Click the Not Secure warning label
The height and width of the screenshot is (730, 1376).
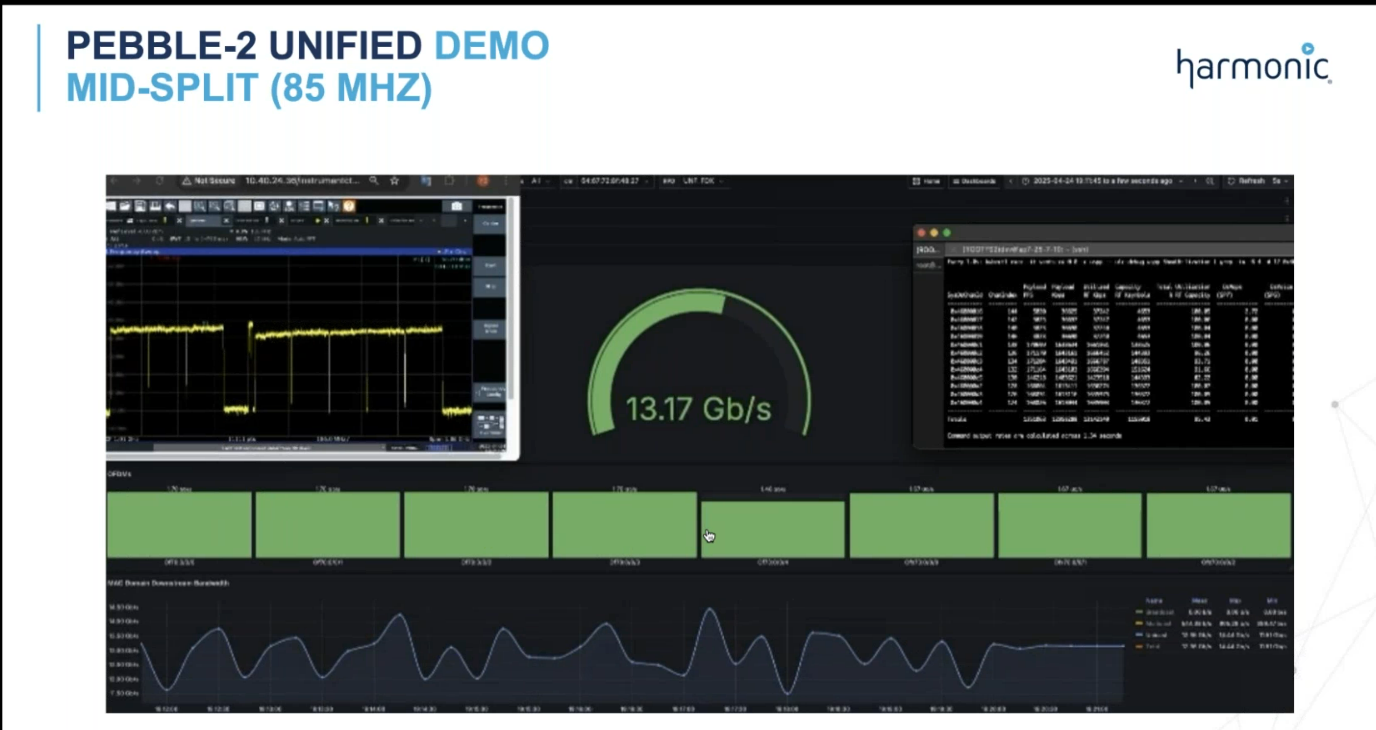point(208,181)
